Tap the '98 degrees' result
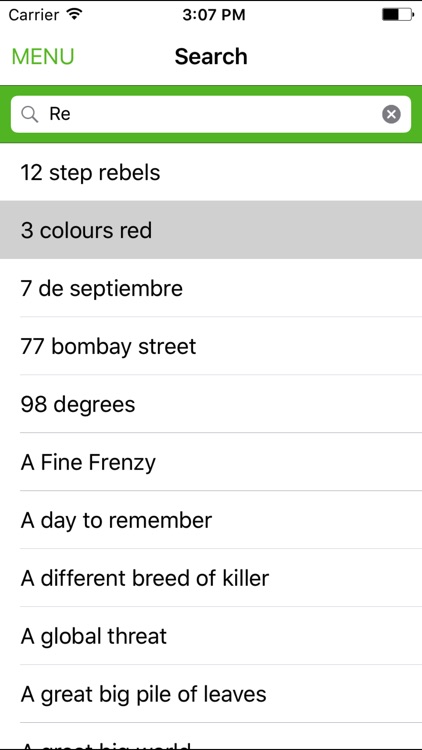This screenshot has height=750, width=422. 211,404
